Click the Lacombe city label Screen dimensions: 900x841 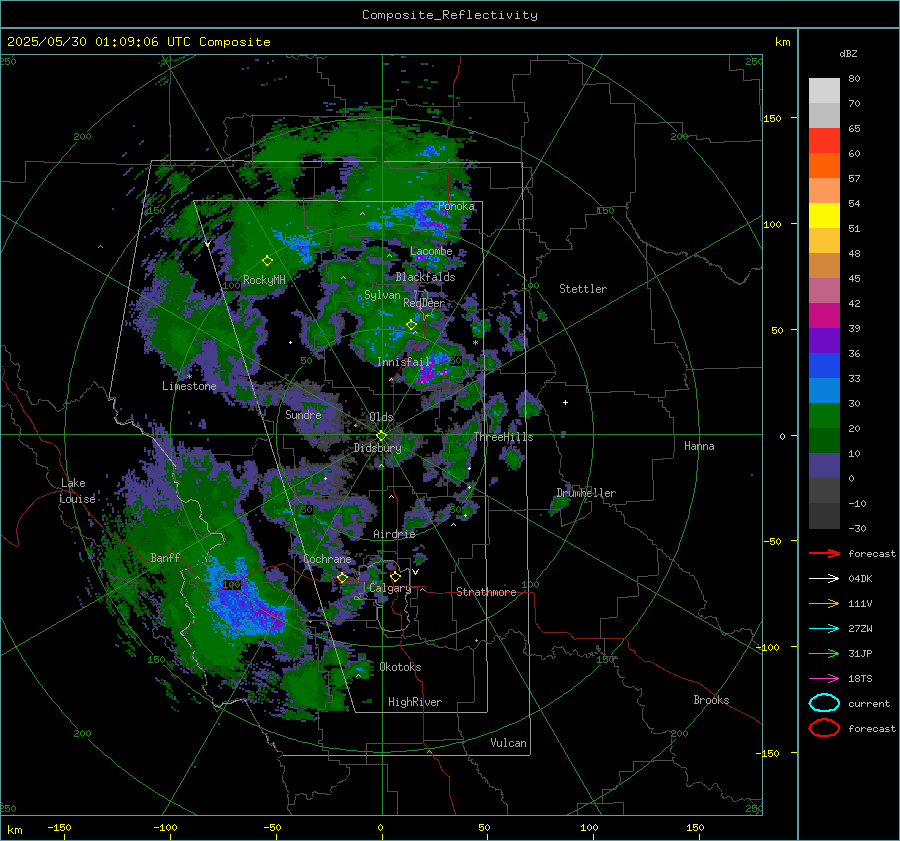coord(431,251)
